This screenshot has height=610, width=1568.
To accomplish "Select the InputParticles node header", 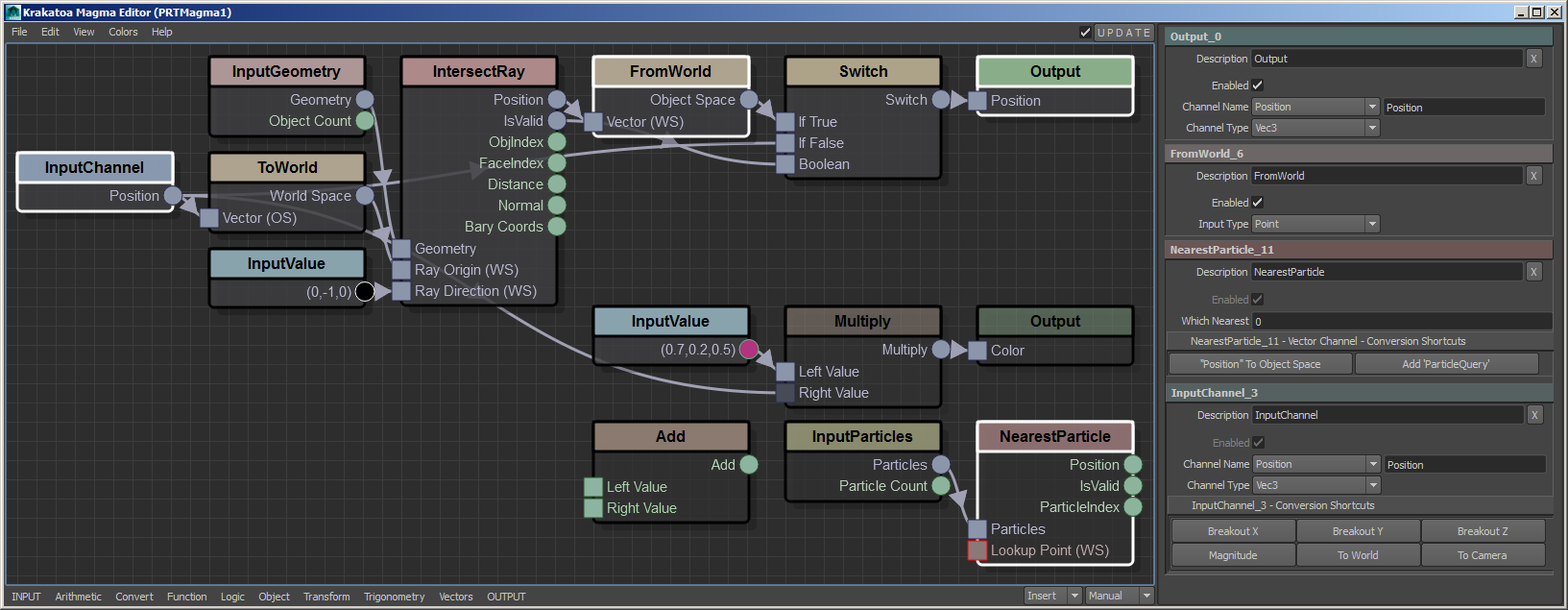I will pyautogui.click(x=862, y=436).
